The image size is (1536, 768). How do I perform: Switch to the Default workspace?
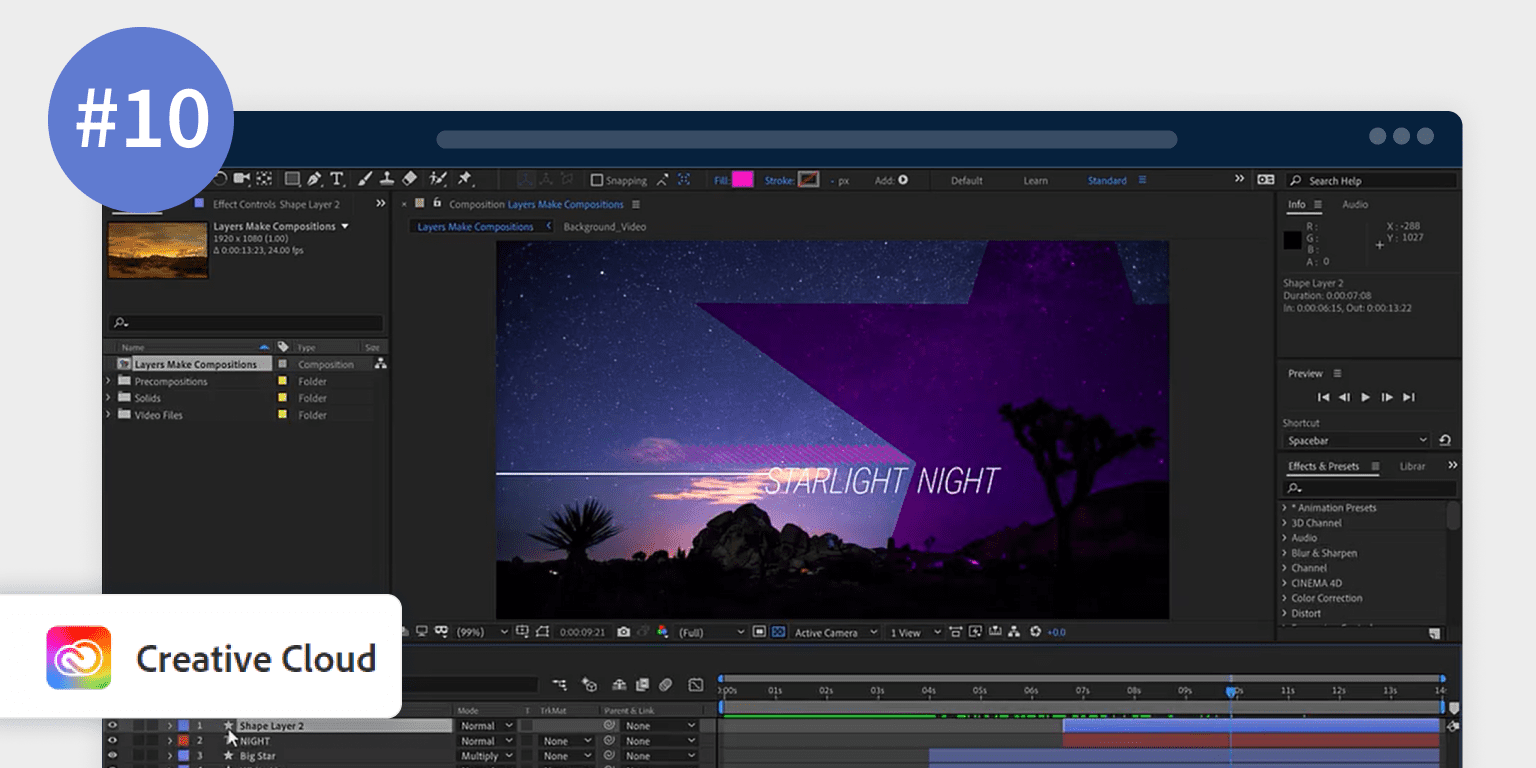pyautogui.click(x=967, y=181)
